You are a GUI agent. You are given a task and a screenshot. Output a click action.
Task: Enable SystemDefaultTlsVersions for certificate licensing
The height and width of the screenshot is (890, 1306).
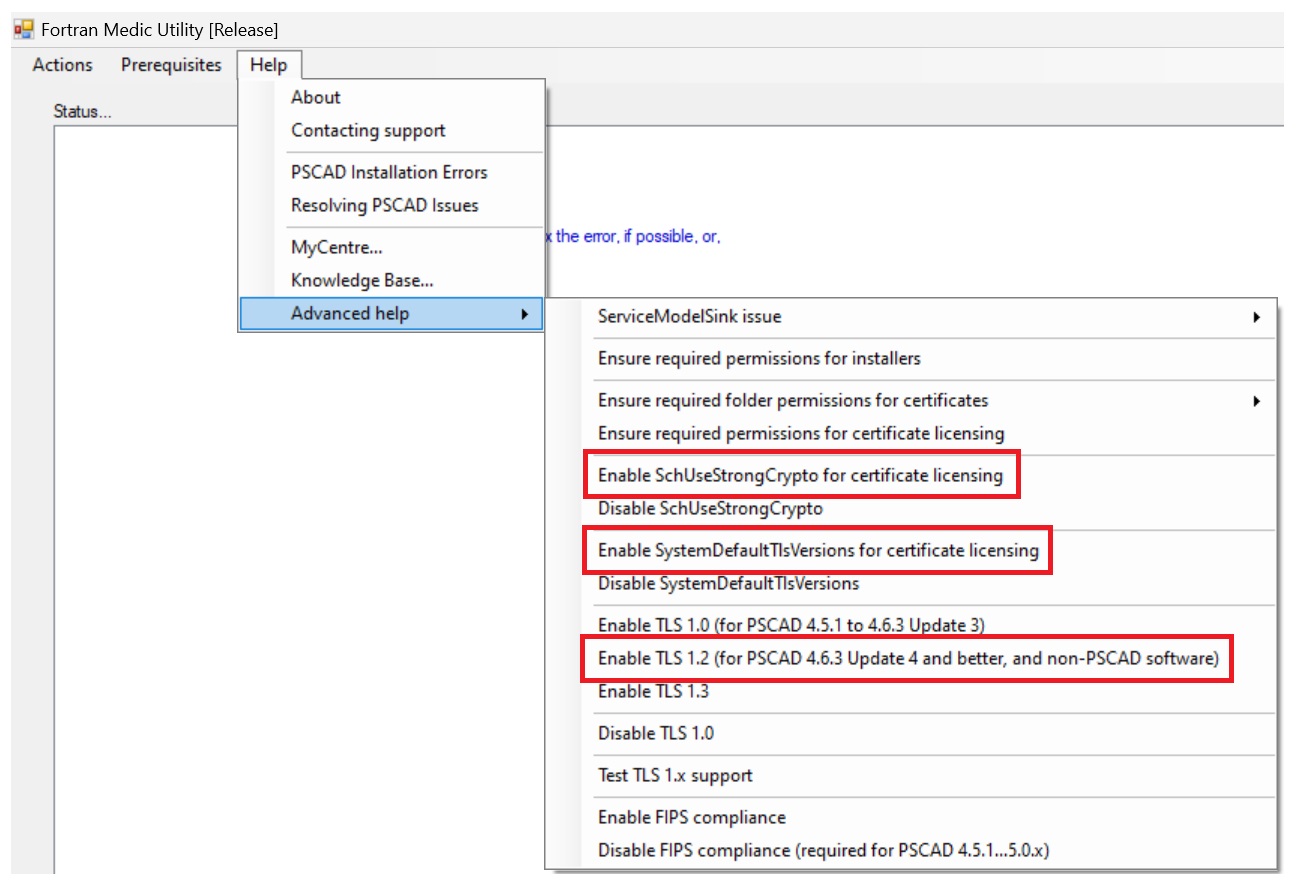(817, 551)
